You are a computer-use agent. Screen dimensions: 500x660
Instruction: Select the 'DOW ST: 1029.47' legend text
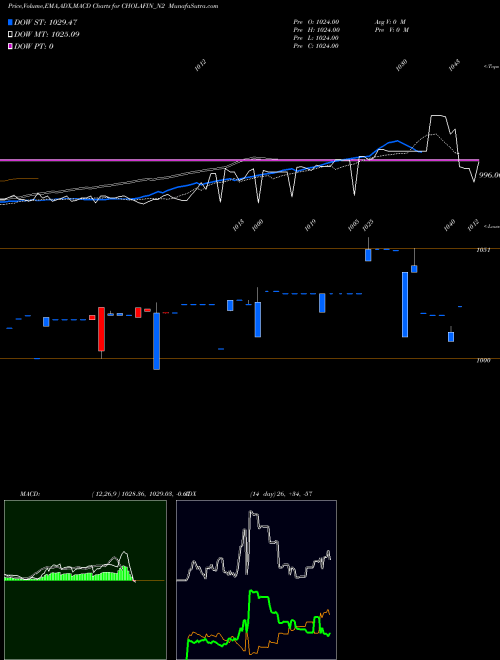(x=45, y=22)
